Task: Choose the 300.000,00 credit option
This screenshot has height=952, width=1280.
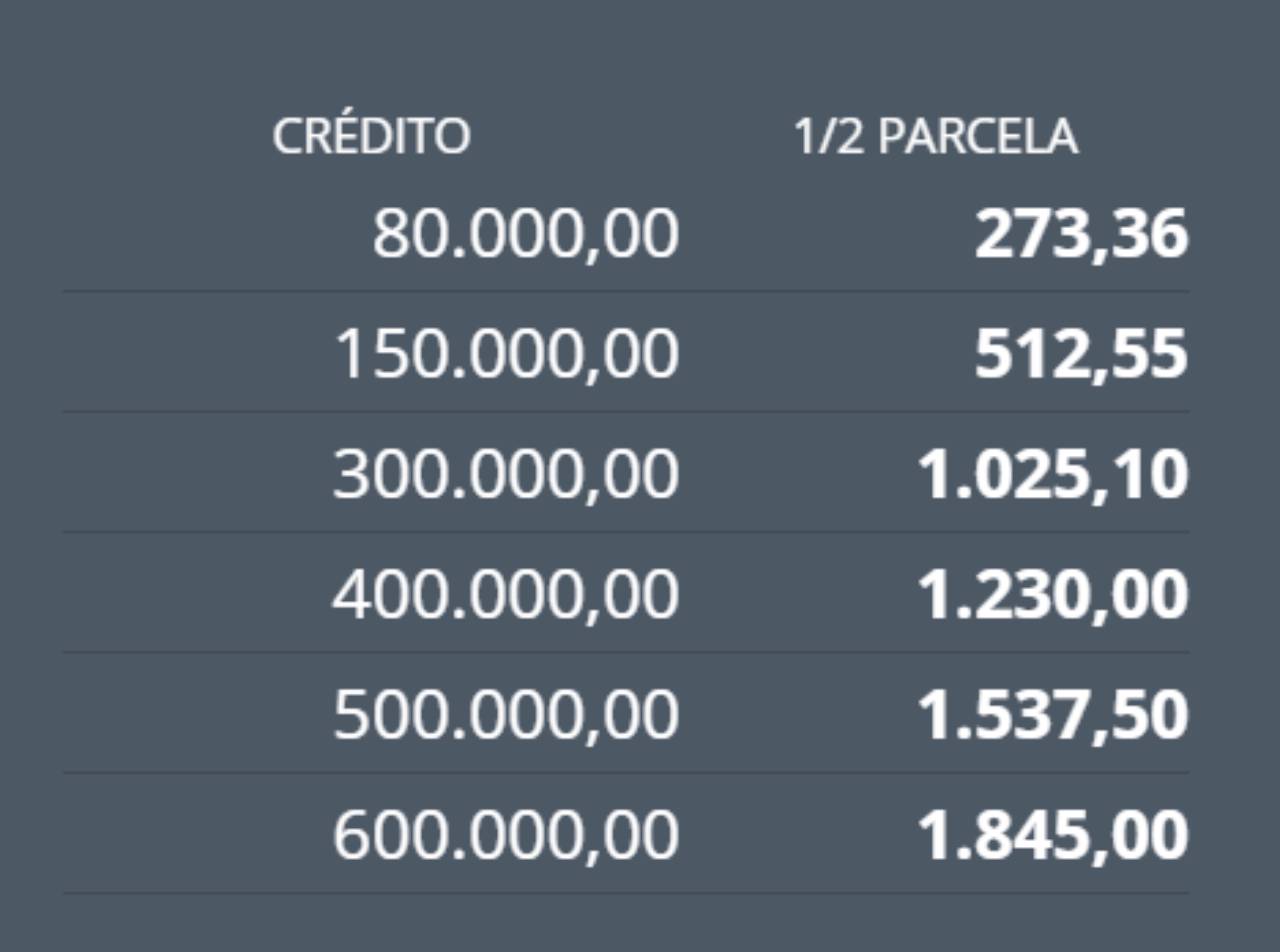Action: [506, 475]
